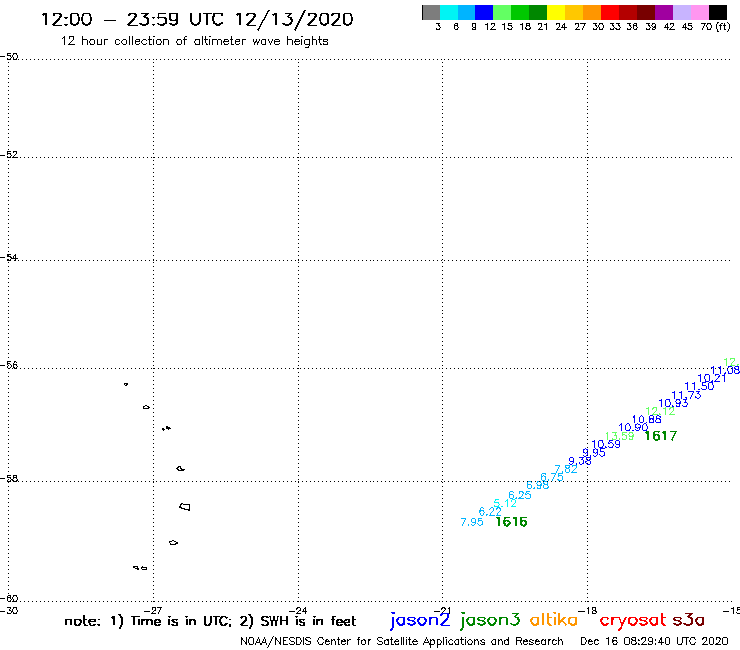740x650 pixels.
Task: Click the legend scale number 42
Action: click(669, 27)
